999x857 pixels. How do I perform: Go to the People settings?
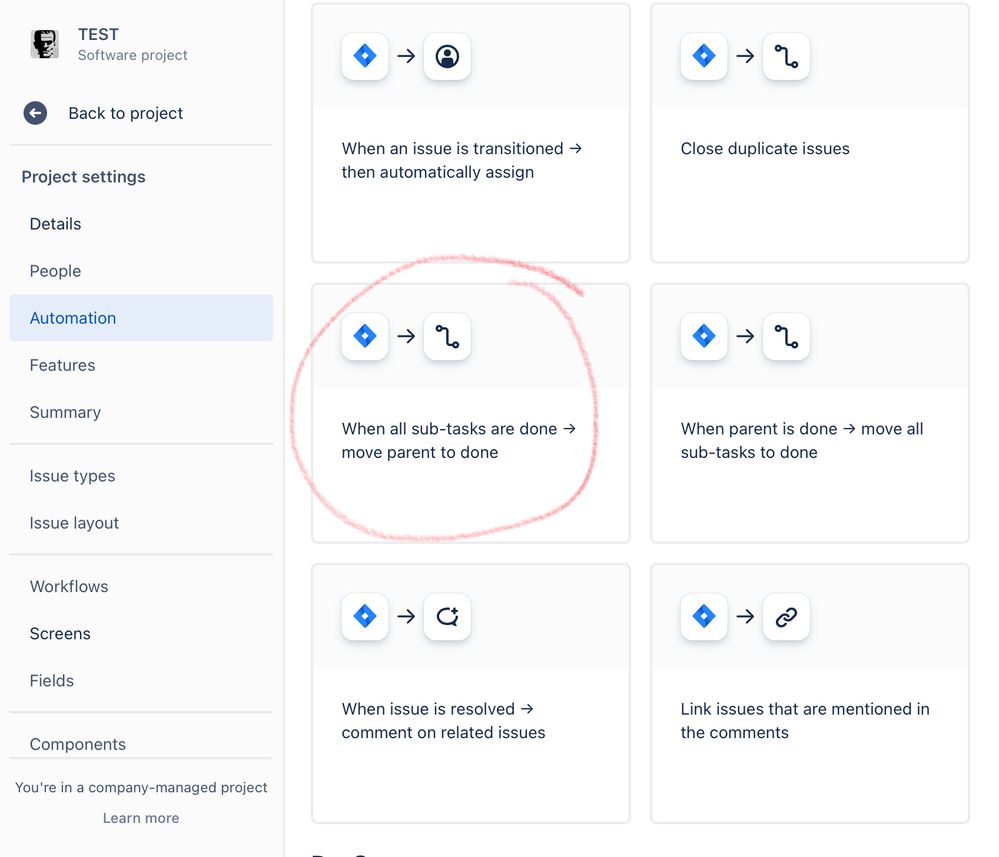[x=56, y=271]
